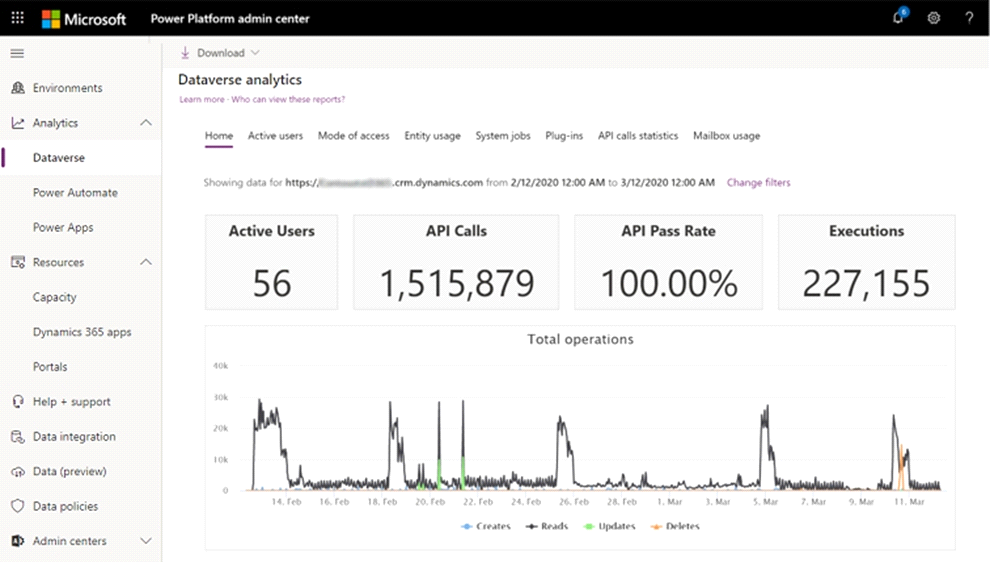Open the notifications bell icon
This screenshot has height=562, width=990.
coord(898,18)
